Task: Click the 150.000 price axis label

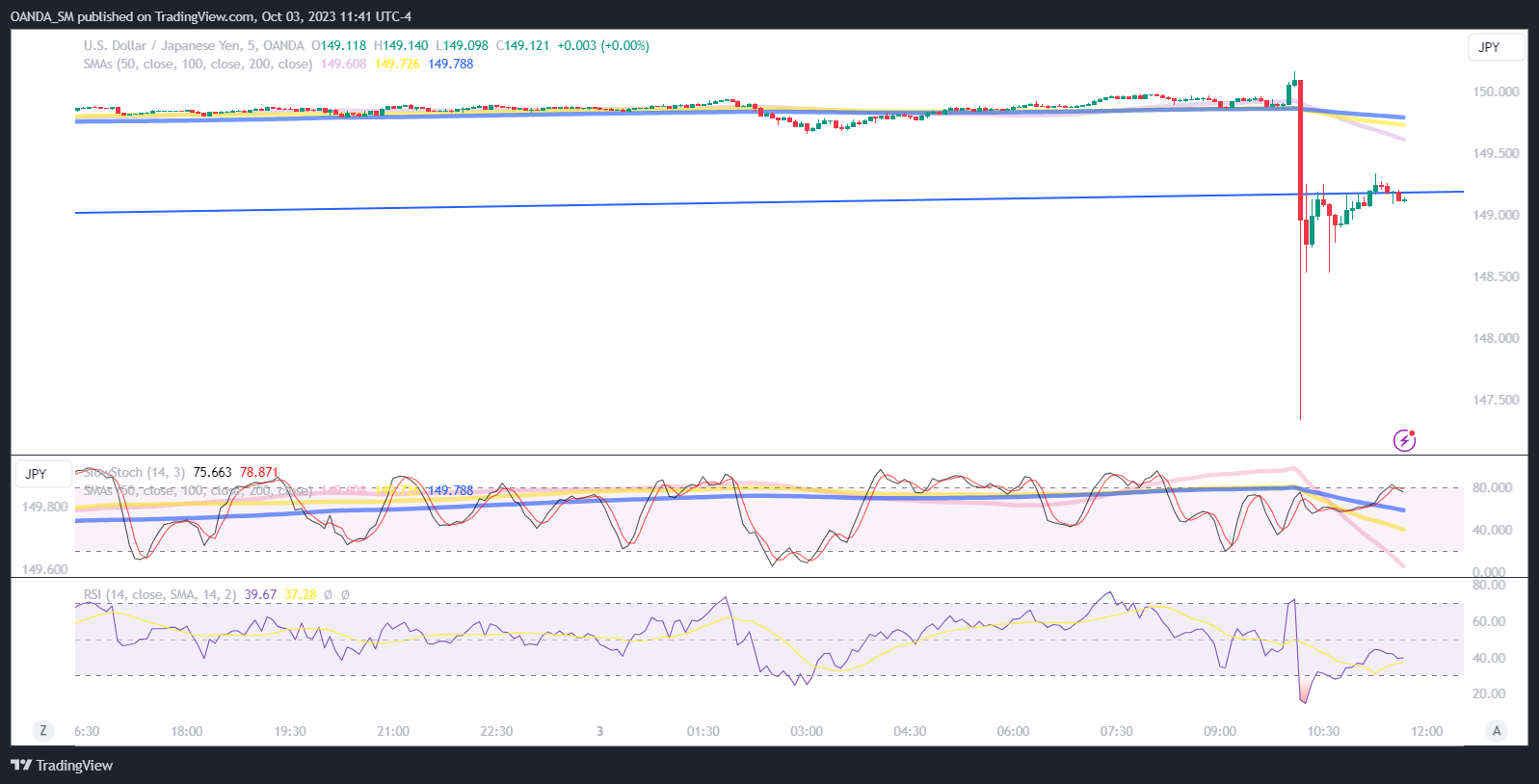Action: click(1496, 91)
